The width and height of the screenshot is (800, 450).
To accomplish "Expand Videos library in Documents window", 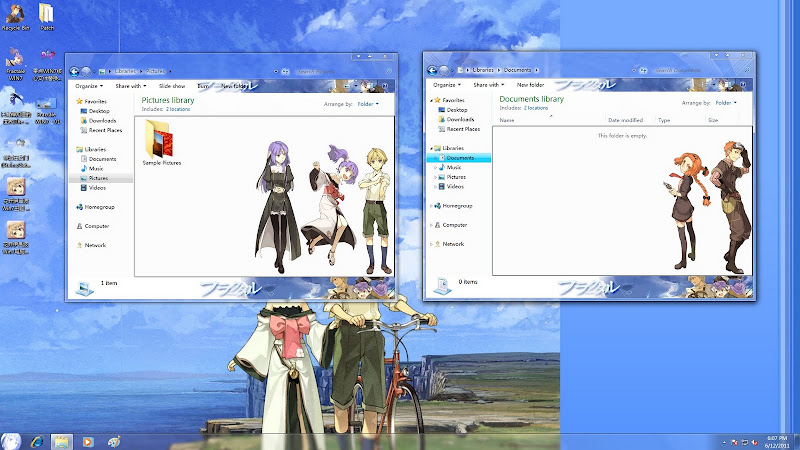I will pyautogui.click(x=435, y=187).
